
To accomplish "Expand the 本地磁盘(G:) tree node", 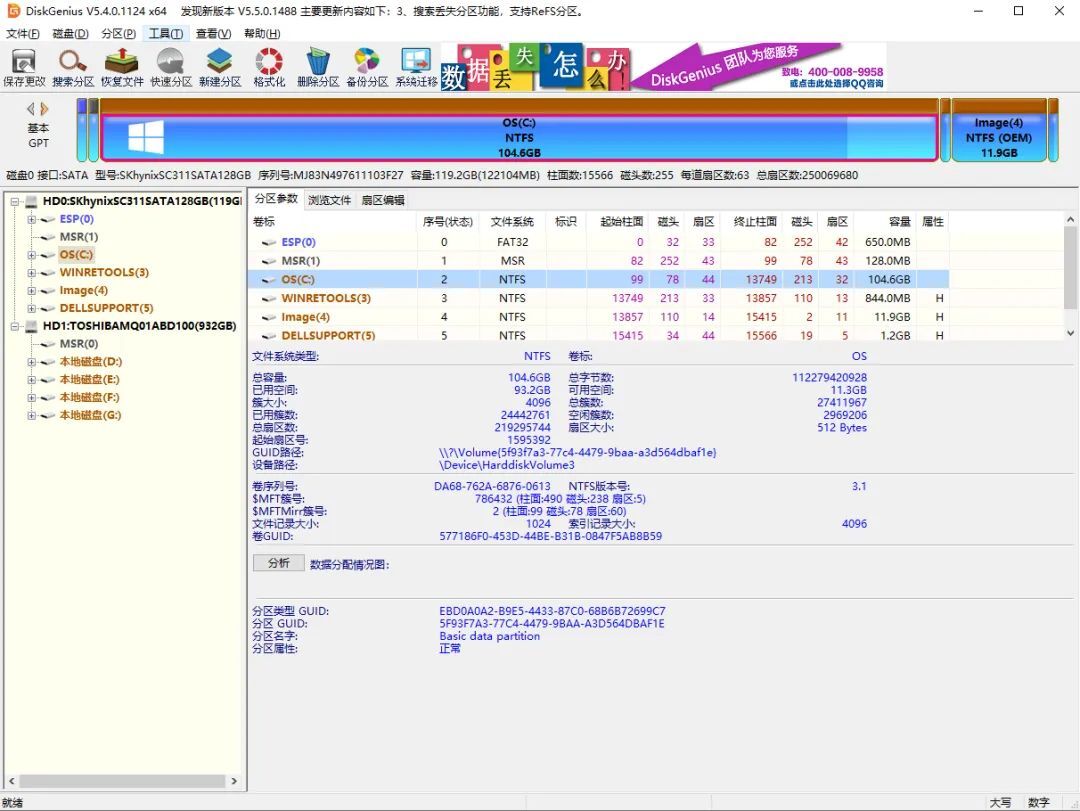I will pyautogui.click(x=32, y=415).
